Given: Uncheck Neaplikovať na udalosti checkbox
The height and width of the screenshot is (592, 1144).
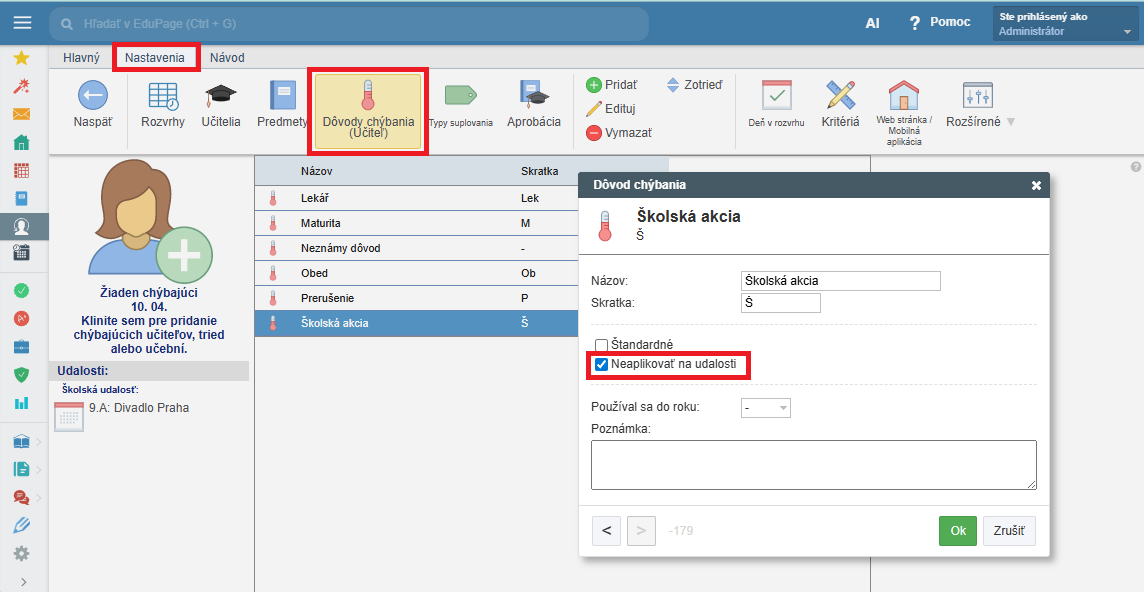Looking at the screenshot, I should pos(601,365).
